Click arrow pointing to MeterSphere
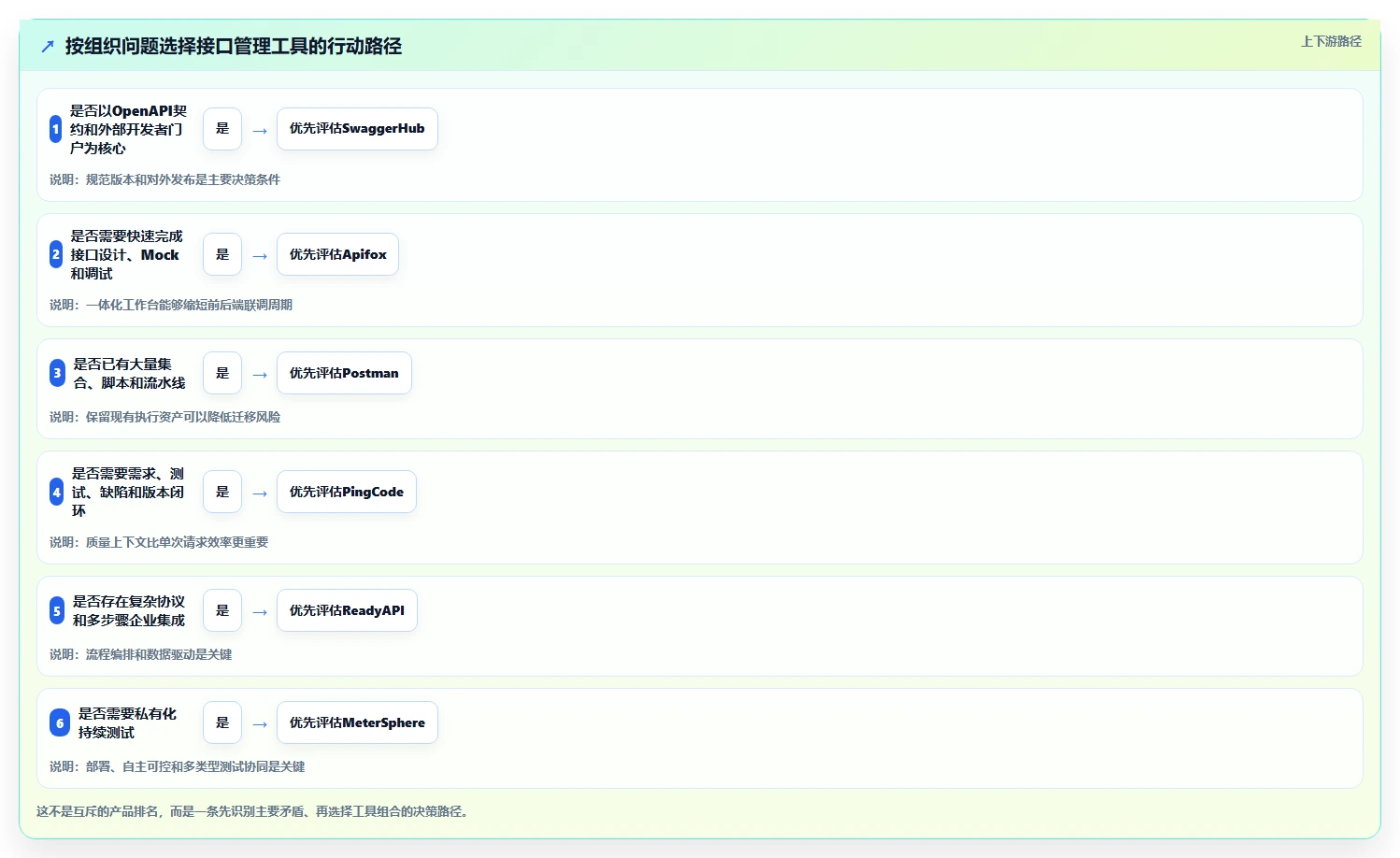Screen dimensions: 1400x858 click(260, 724)
